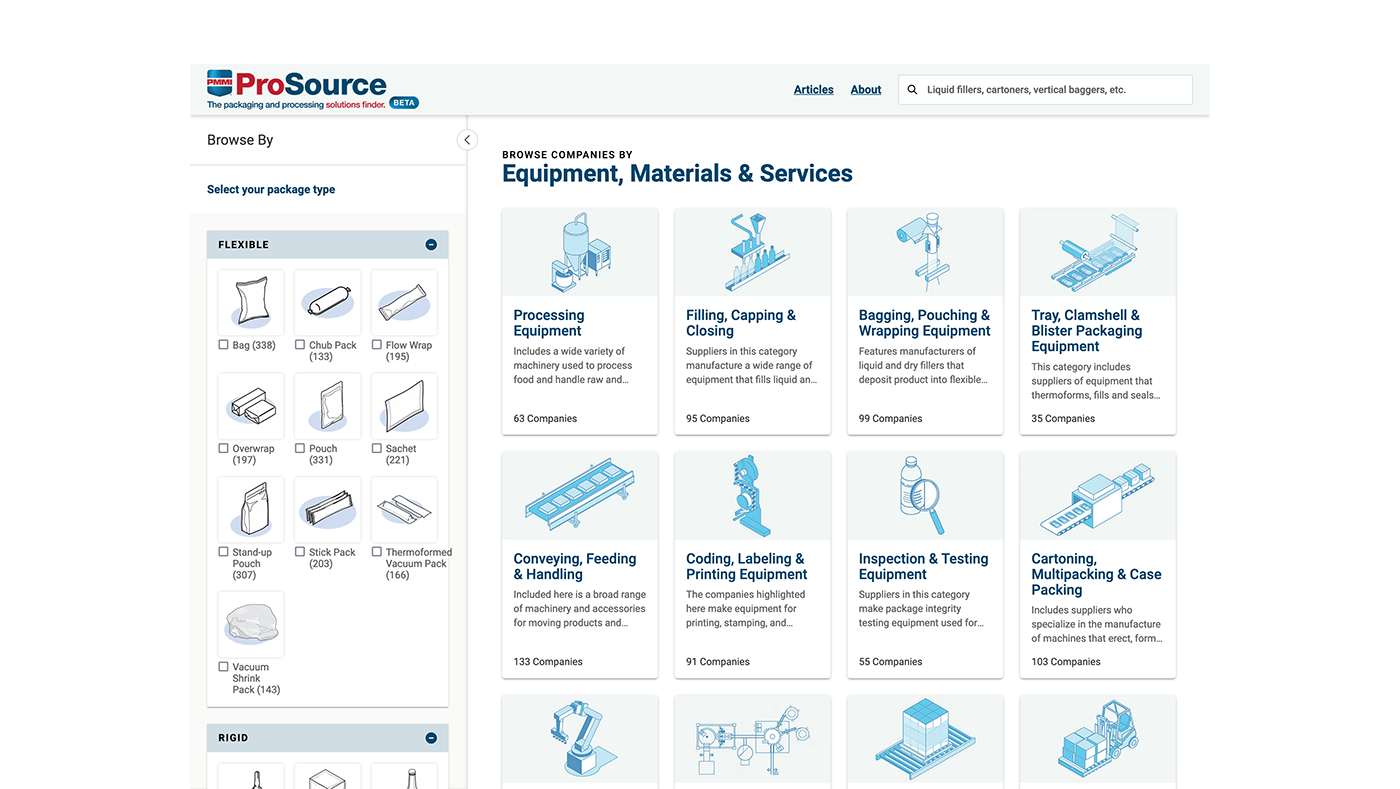This screenshot has width=1400, height=789.
Task: Select the Stand-up Pouch illustration
Action: point(251,510)
